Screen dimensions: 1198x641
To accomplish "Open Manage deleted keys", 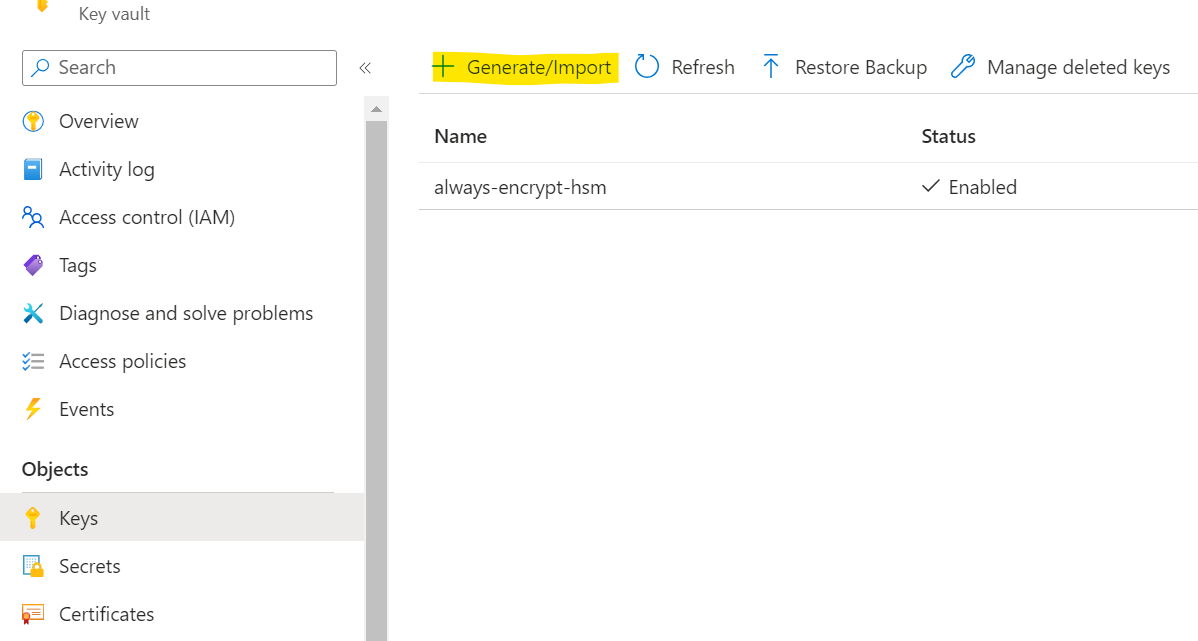I will click(1060, 68).
